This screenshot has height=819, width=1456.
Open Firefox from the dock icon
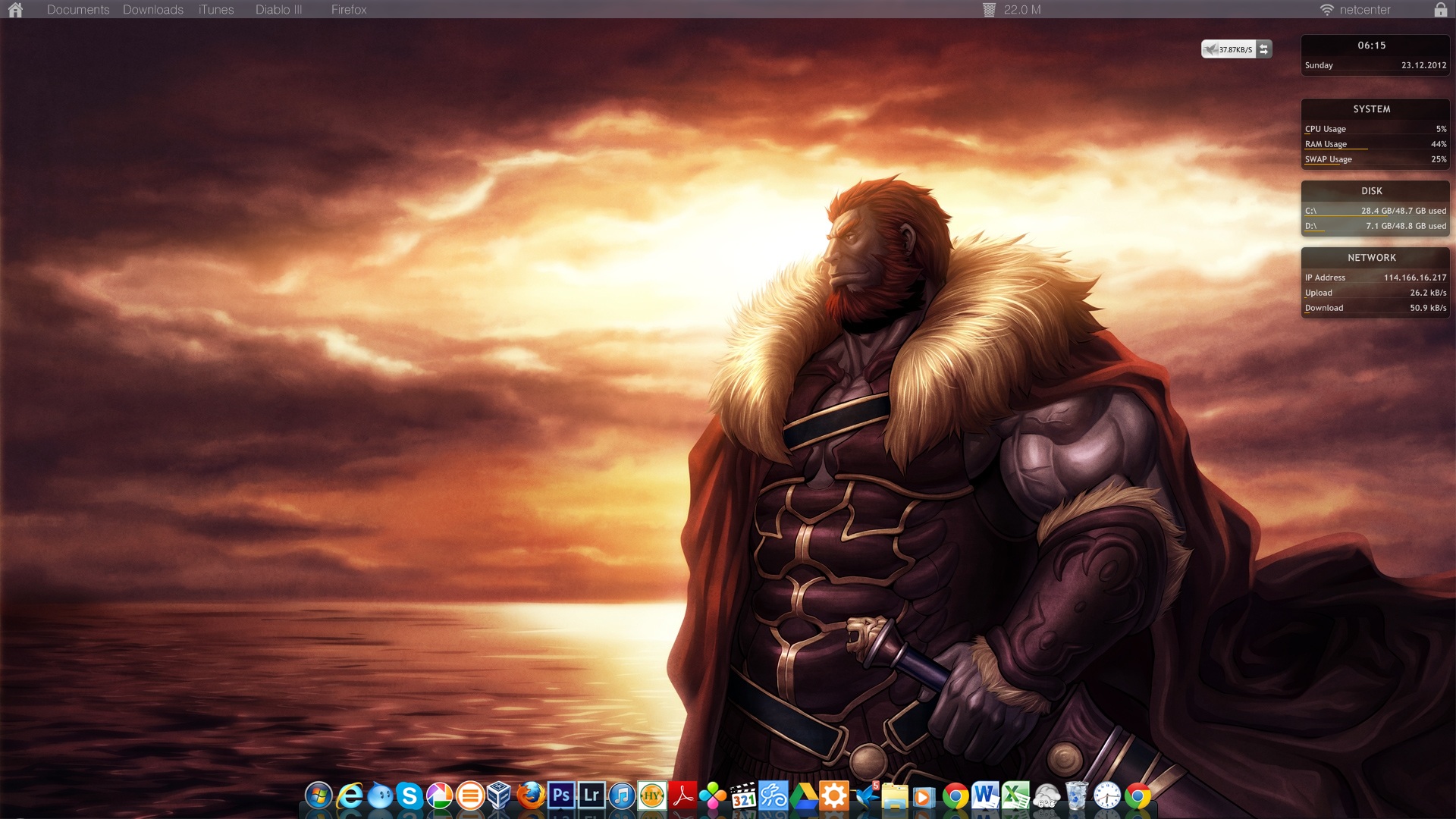pos(531,796)
